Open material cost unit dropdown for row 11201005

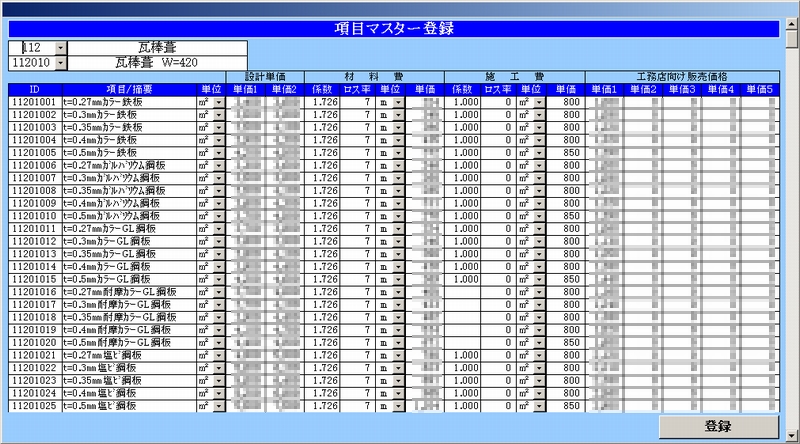398,153
